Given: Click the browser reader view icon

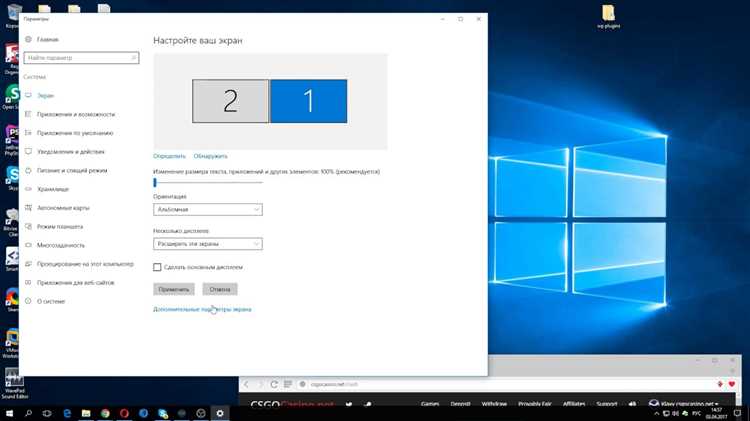Looking at the screenshot, I should click(x=288, y=384).
